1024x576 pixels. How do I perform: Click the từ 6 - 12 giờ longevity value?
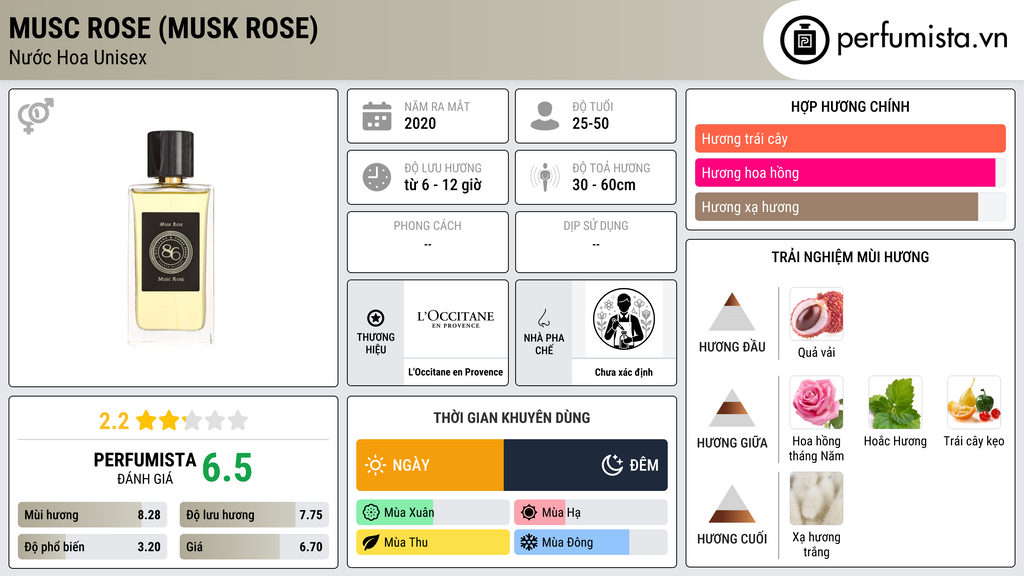coord(443,185)
